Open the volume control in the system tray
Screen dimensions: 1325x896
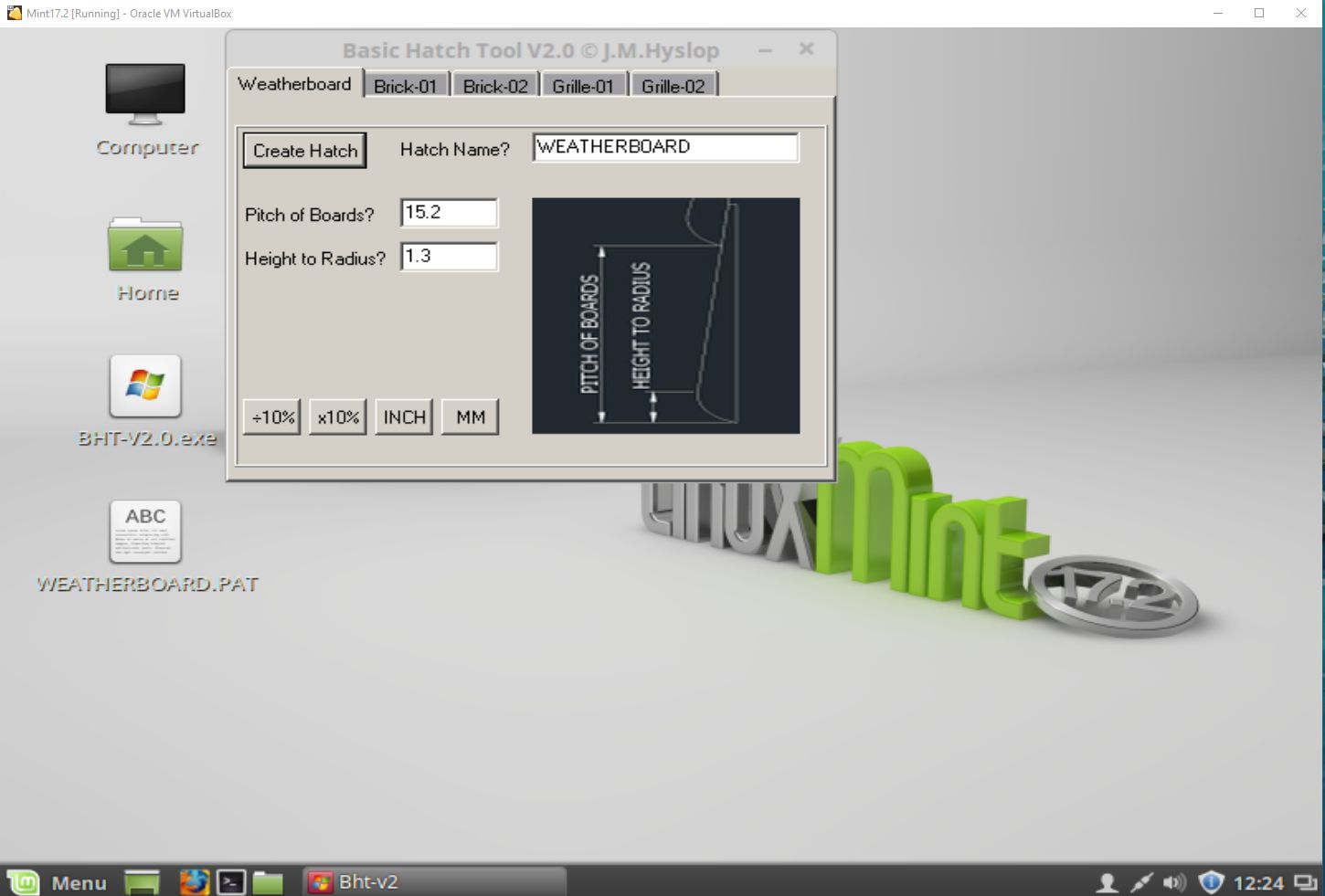(1173, 882)
